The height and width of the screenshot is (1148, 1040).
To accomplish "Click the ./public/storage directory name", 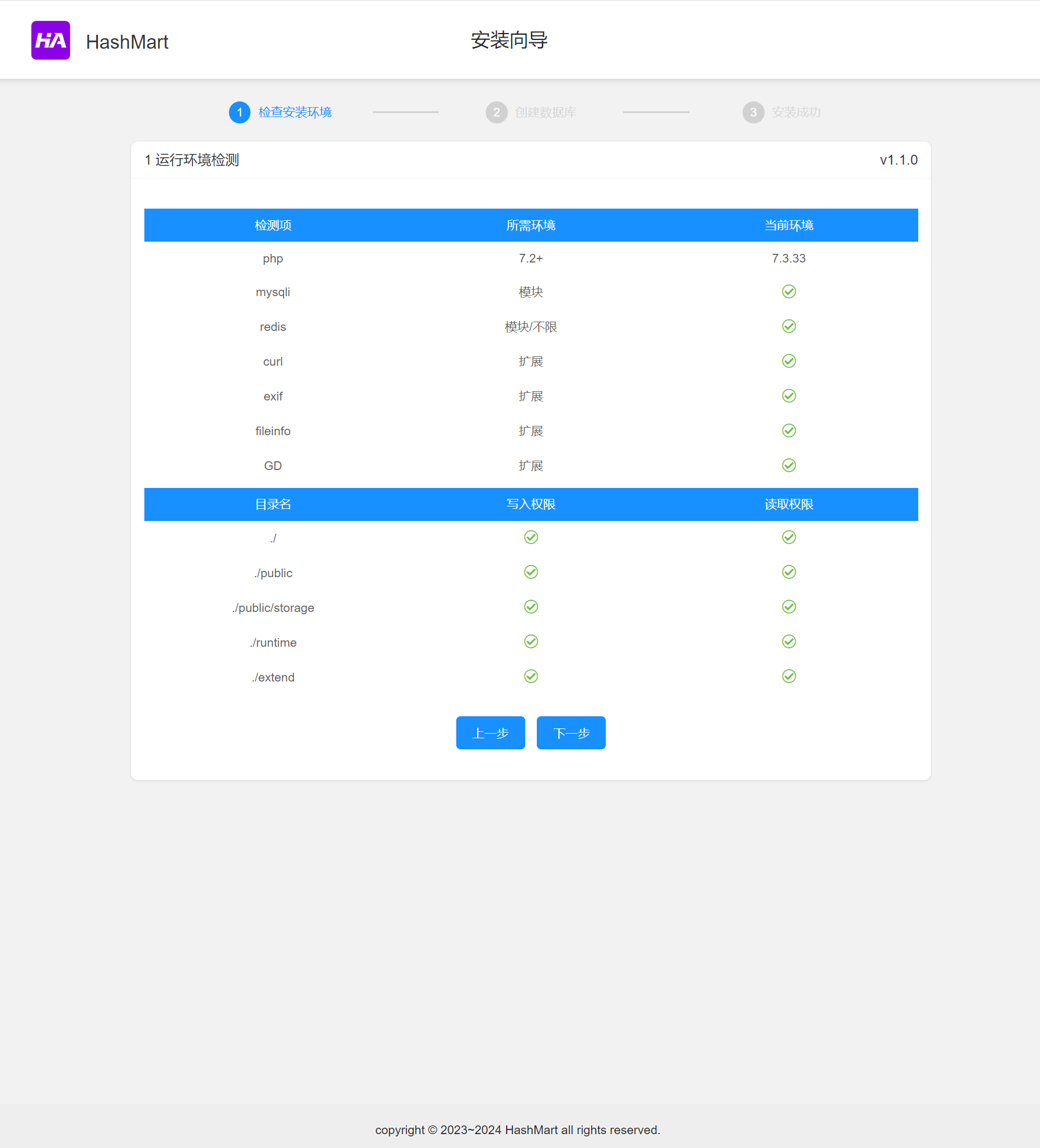I will pyautogui.click(x=273, y=608).
